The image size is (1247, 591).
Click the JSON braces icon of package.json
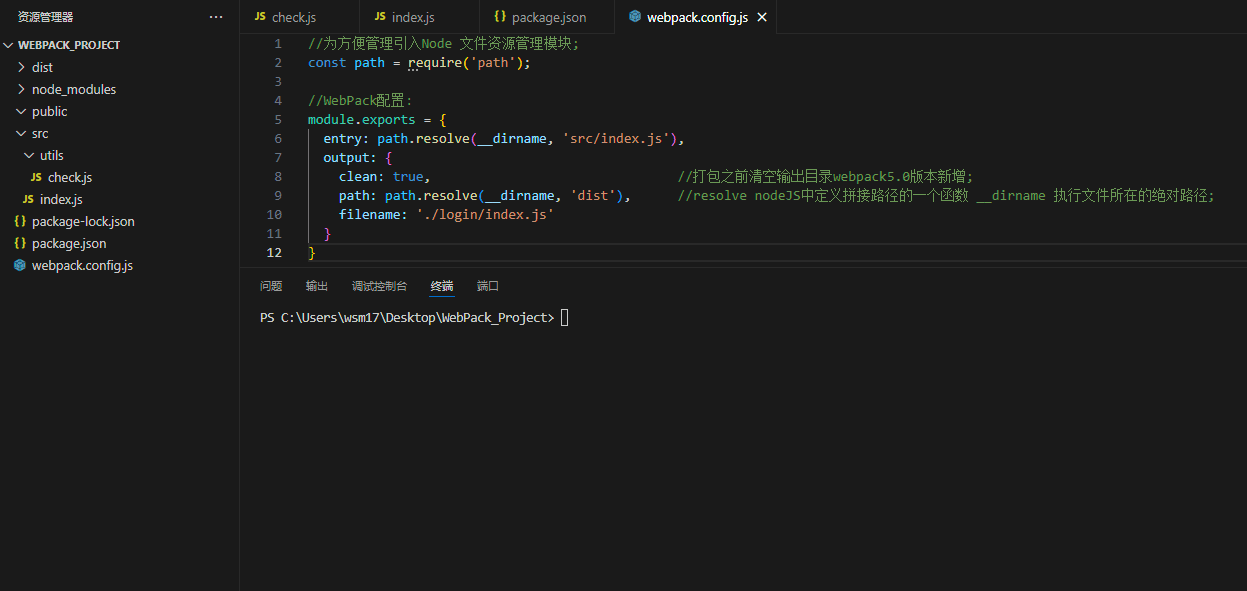click(x=19, y=243)
